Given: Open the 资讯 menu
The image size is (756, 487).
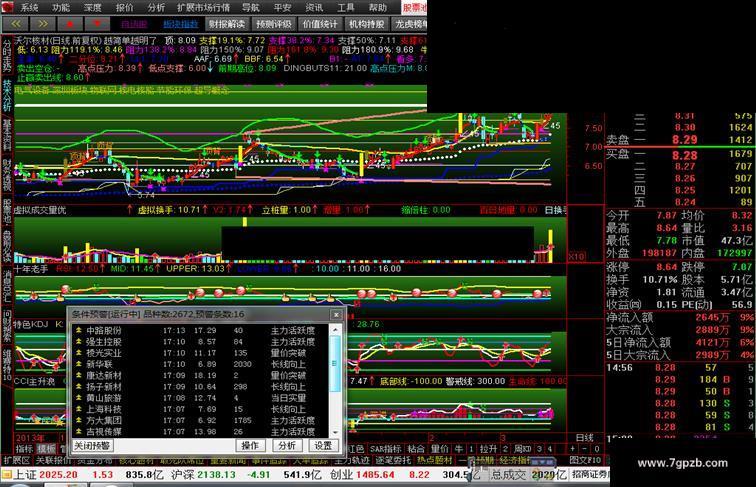Looking at the screenshot, I should (314, 7).
